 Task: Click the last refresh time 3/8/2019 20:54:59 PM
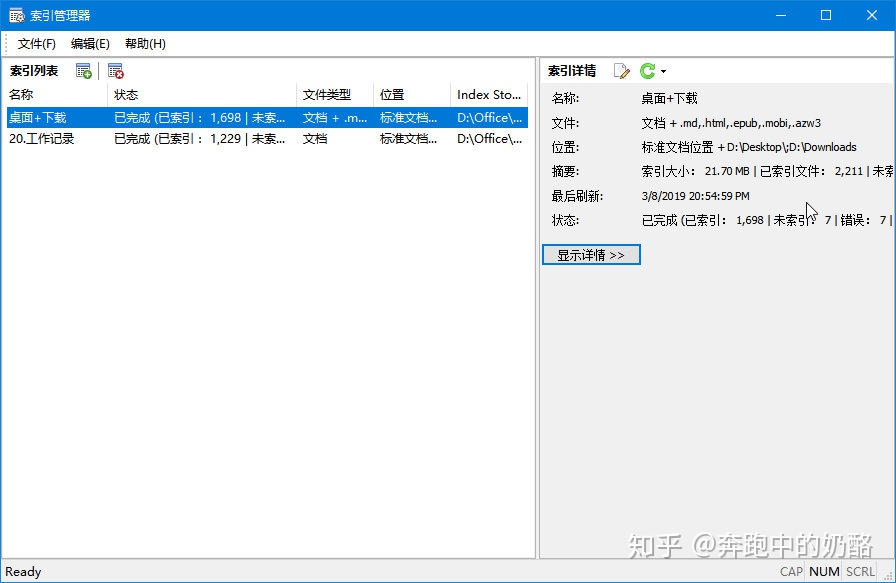695,196
